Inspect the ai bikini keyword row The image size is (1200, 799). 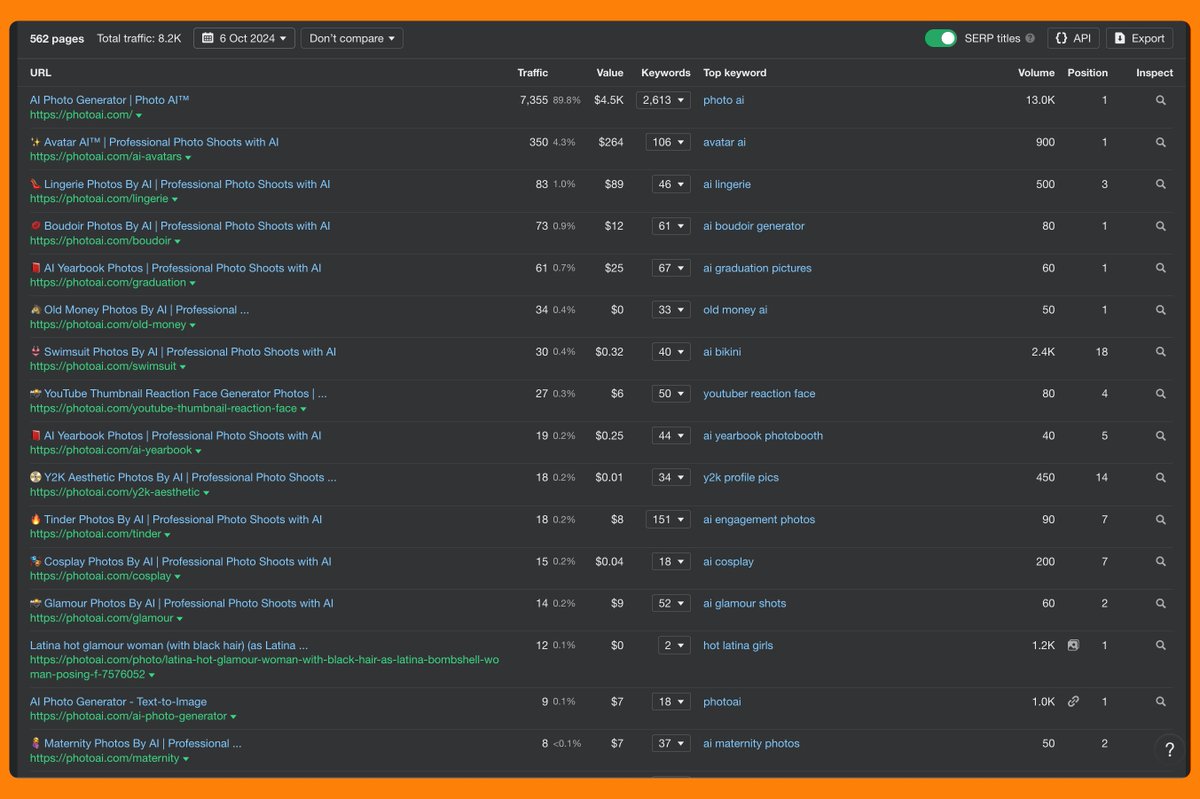(1160, 352)
